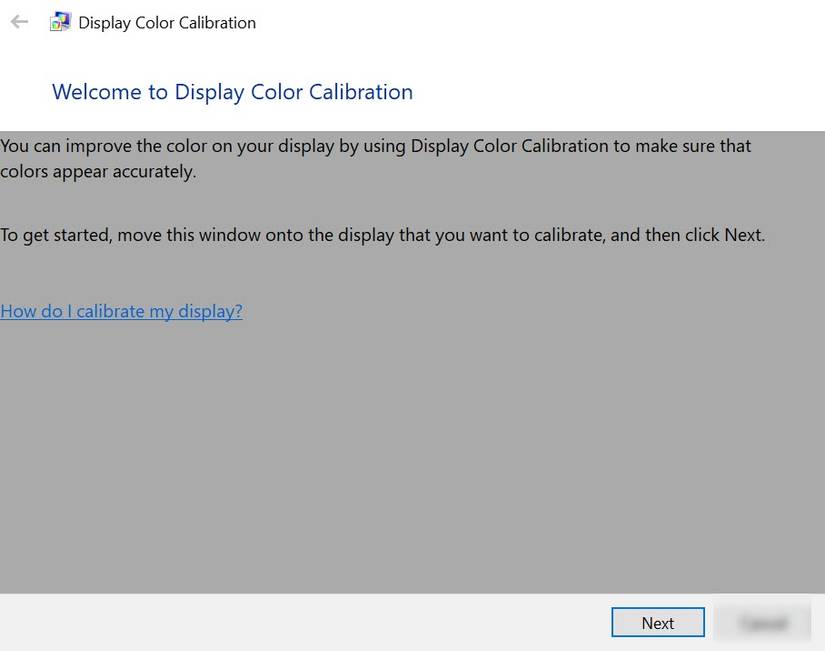The image size is (825, 651).
Task: Click the Display Color Calibration title text
Action: (166, 22)
